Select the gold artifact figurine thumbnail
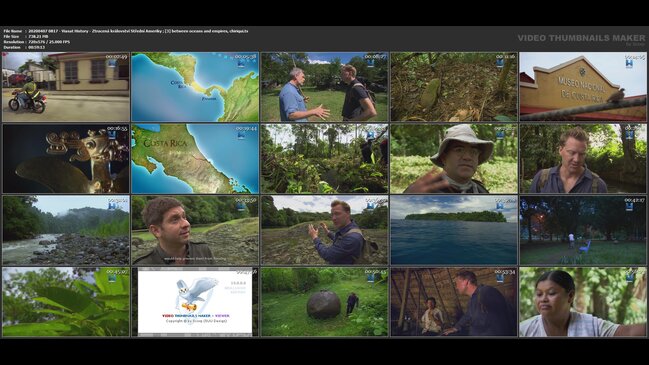 point(66,158)
